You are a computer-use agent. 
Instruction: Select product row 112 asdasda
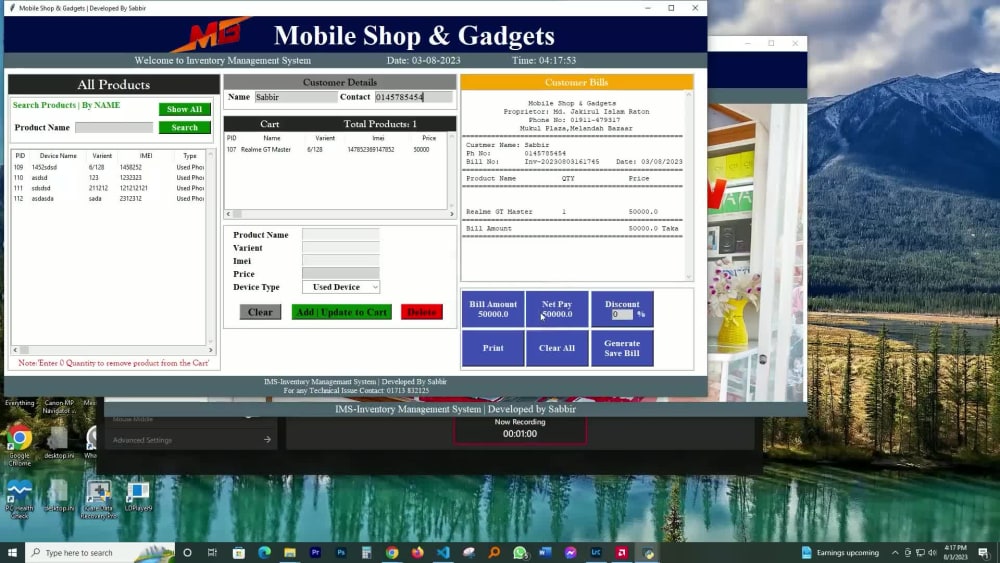(x=108, y=198)
